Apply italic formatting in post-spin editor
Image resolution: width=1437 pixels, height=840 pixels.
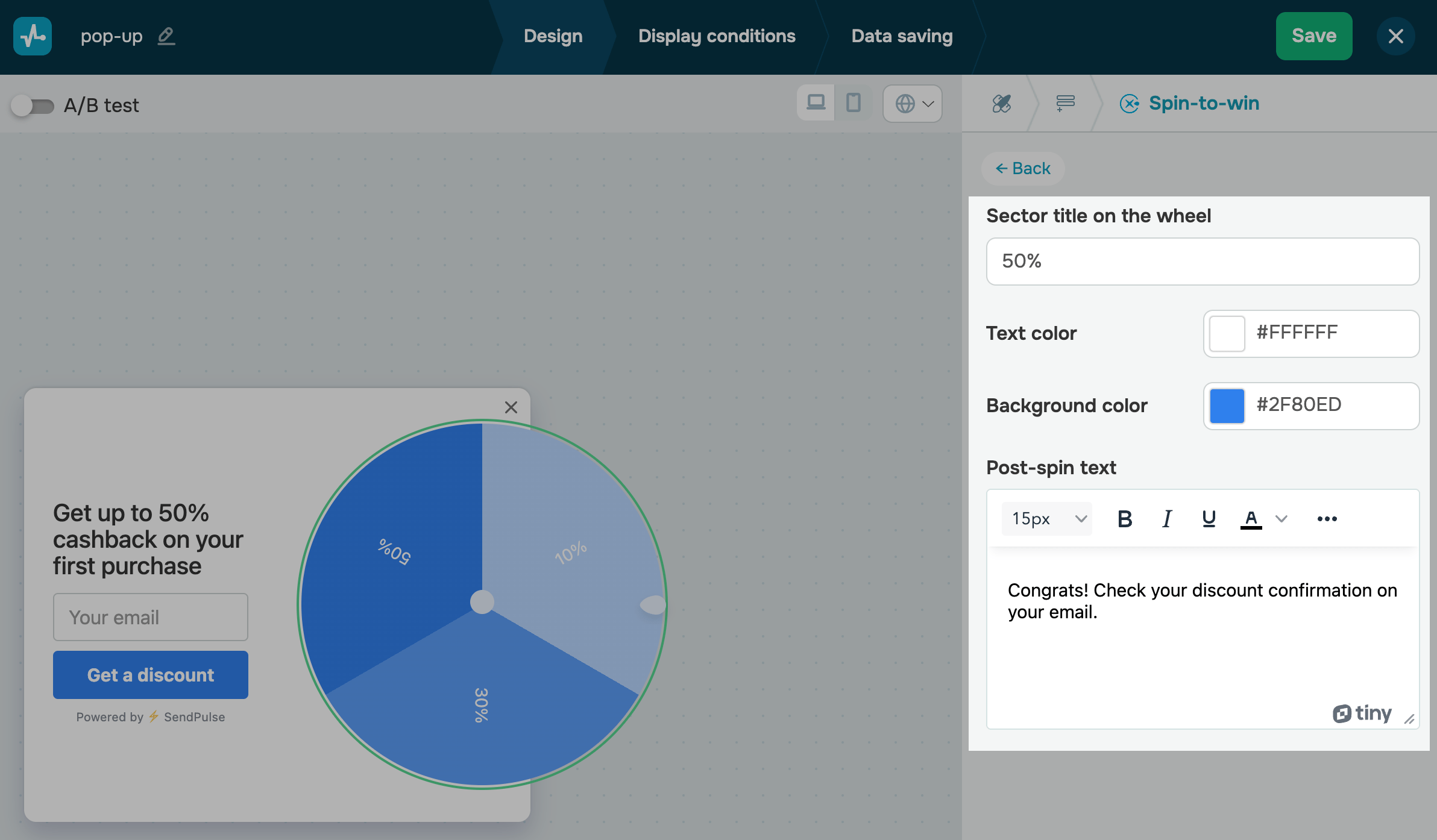1167,519
